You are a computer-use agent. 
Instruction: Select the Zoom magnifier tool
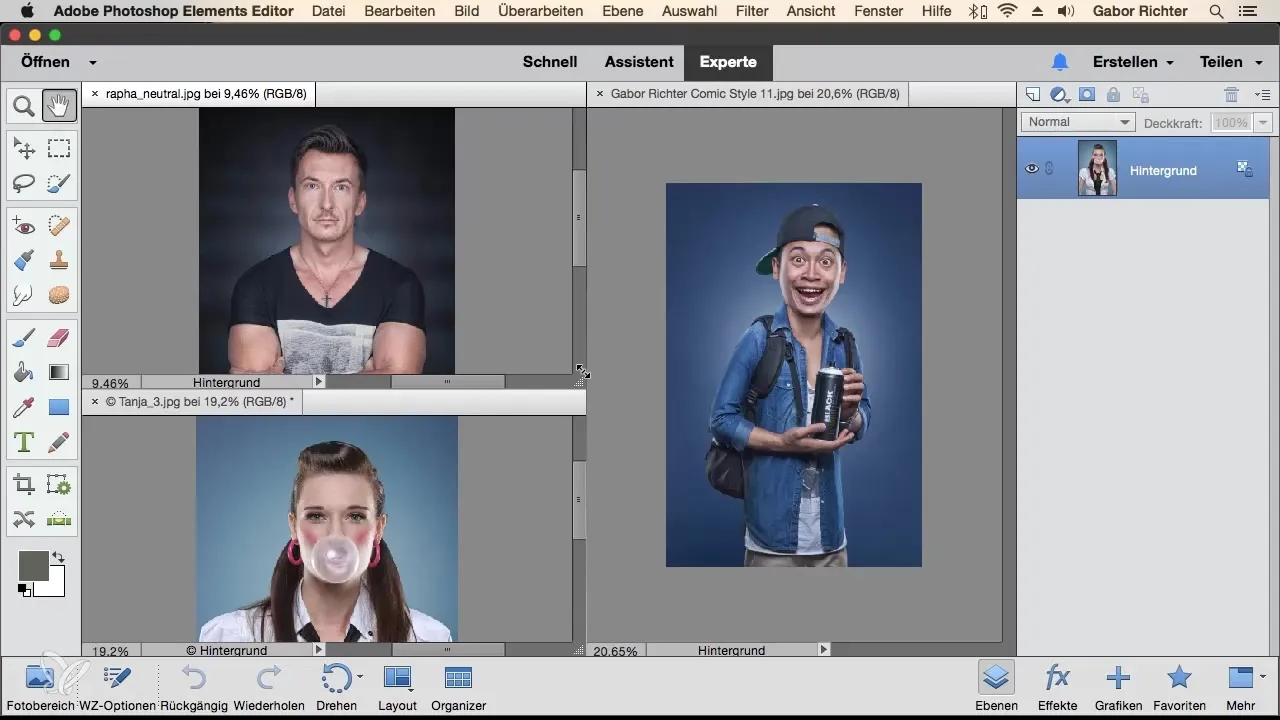[24, 105]
